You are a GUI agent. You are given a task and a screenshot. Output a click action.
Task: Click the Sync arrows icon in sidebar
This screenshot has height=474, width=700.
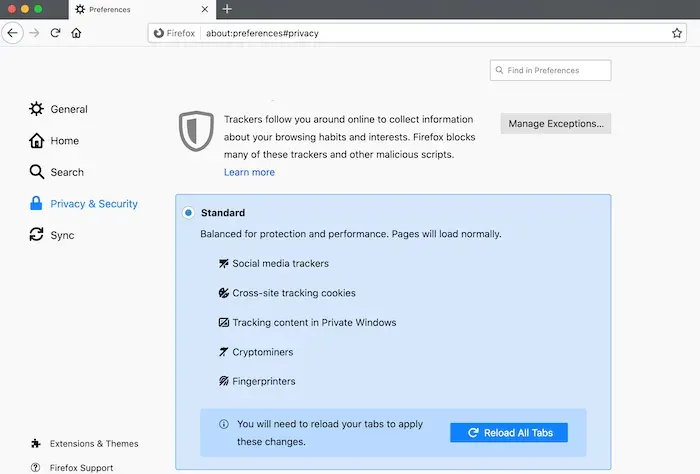[x=37, y=235]
